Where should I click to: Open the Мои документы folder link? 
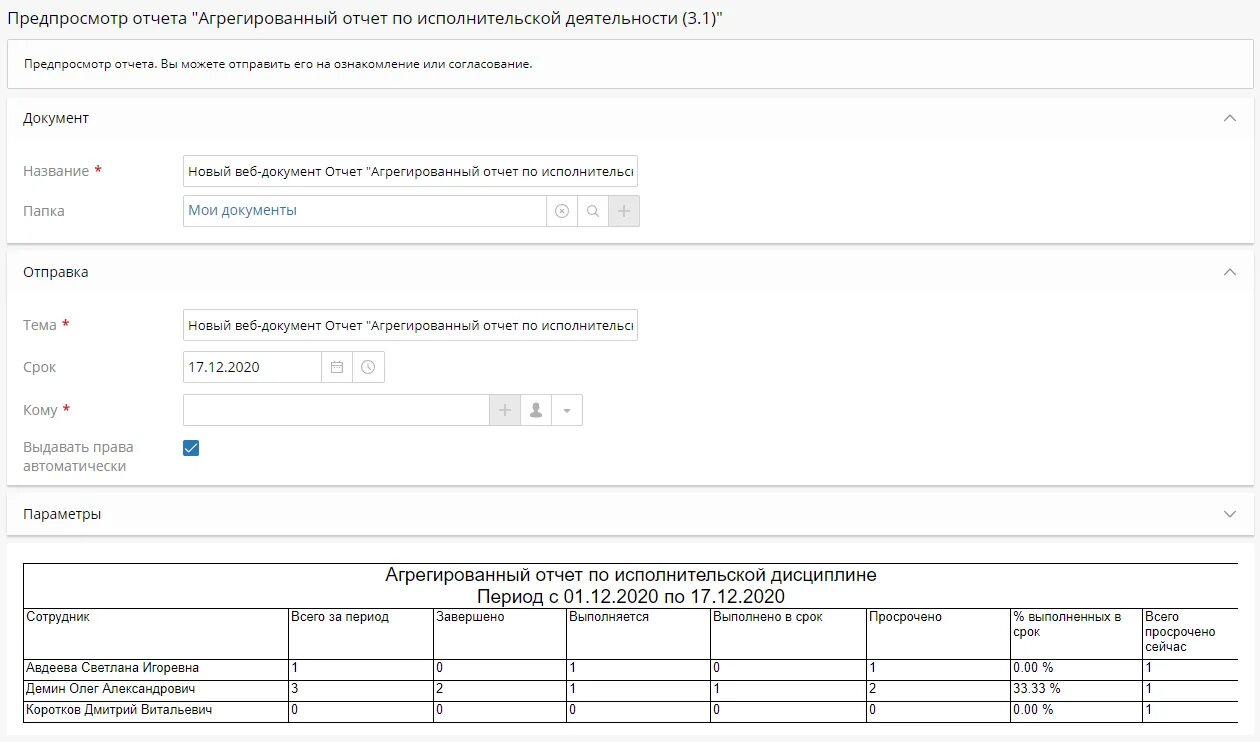pos(243,210)
